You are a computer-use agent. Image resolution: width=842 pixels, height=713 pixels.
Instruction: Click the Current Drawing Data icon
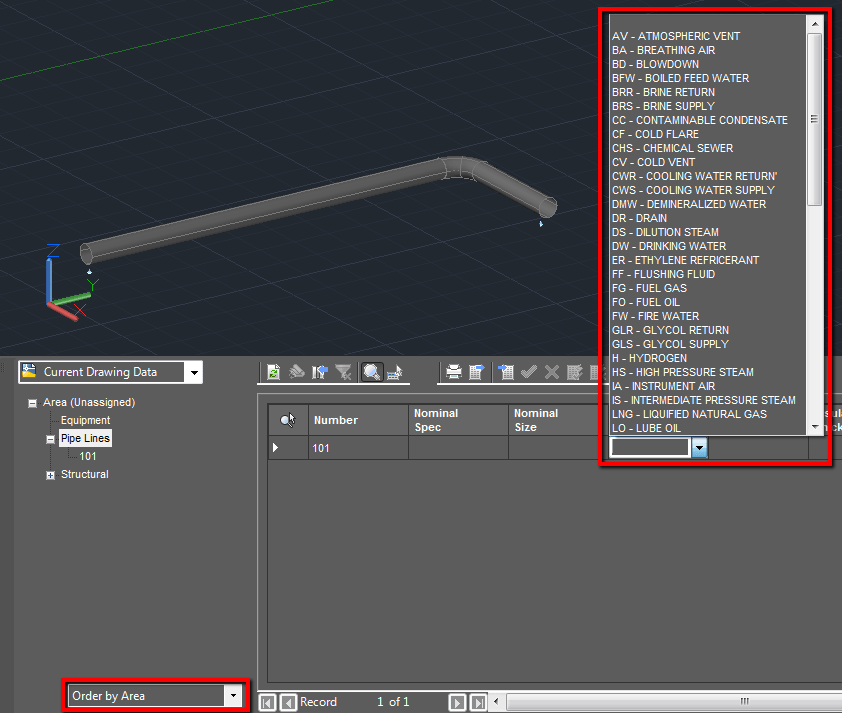[30, 371]
